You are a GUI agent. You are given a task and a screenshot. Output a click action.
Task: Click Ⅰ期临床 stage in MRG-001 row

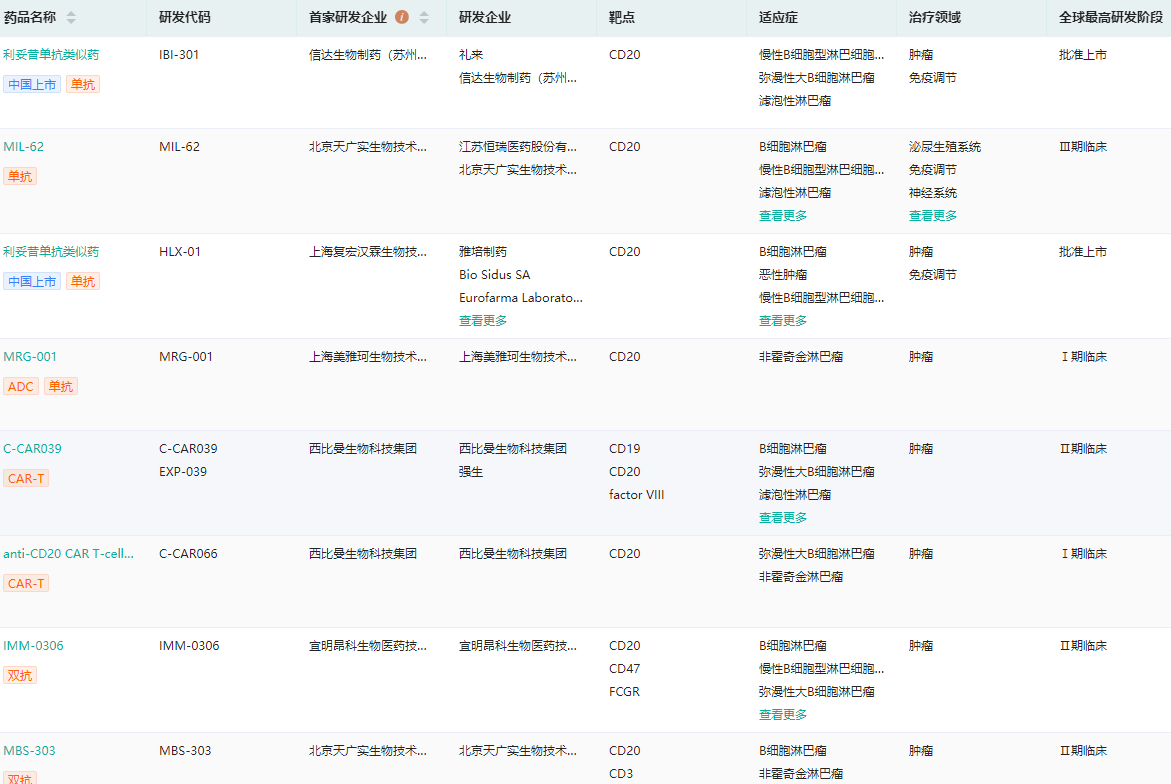[1083, 357]
